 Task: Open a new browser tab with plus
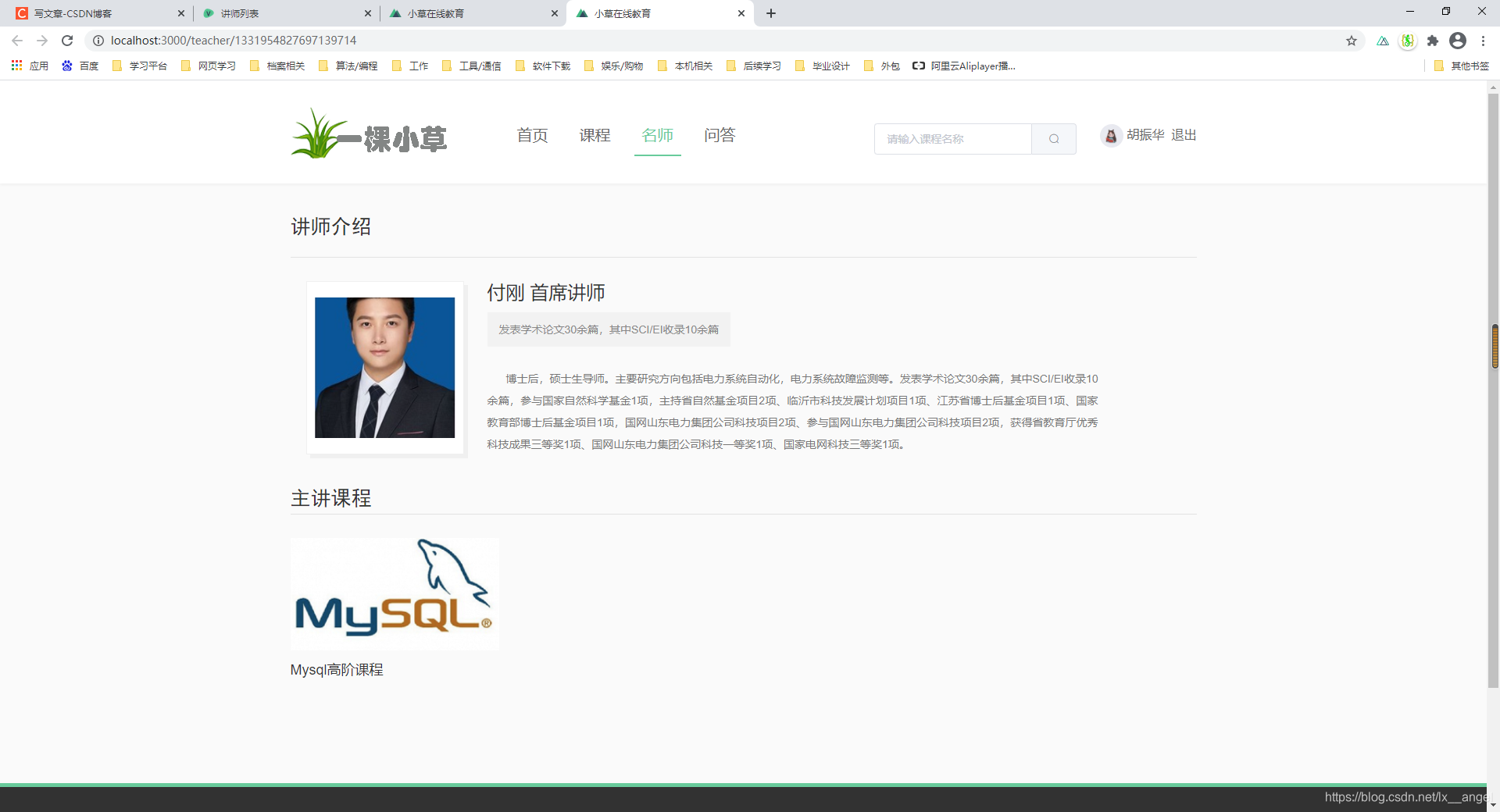coord(771,13)
